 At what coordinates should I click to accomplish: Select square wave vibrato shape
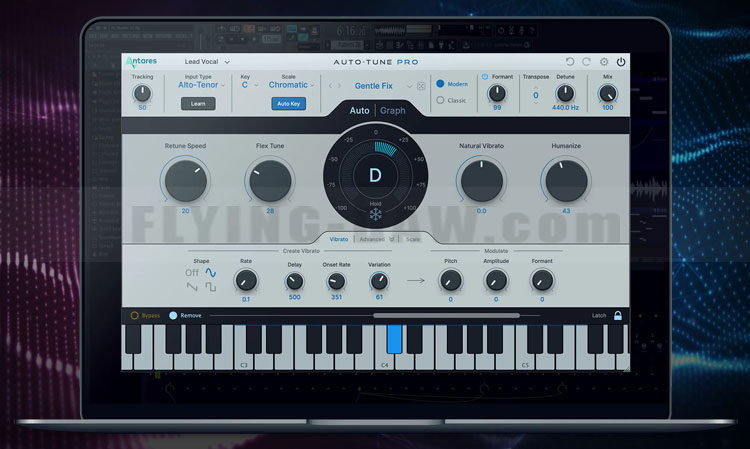tap(210, 287)
